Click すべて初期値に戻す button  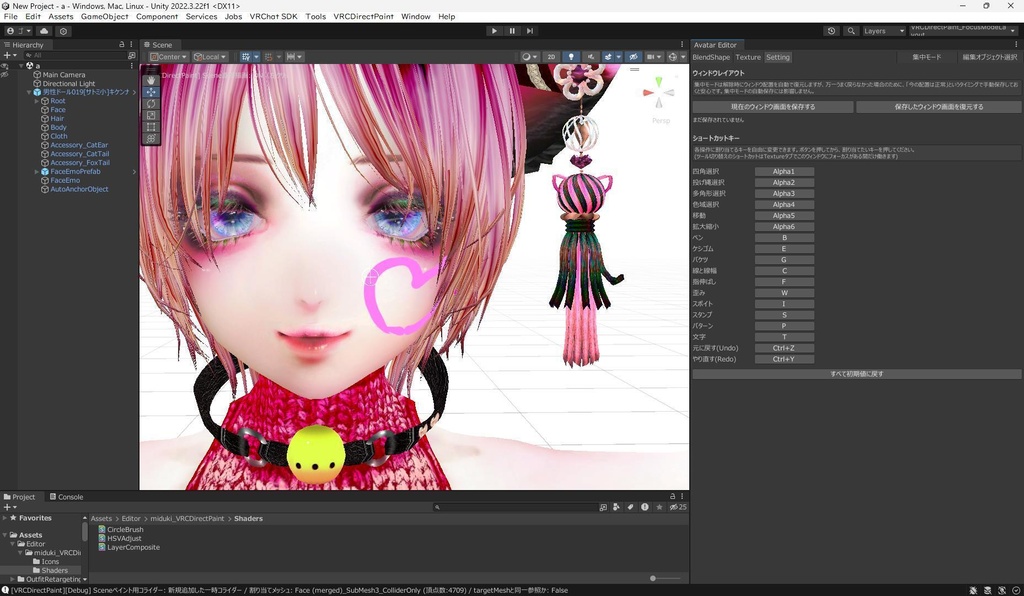coord(857,374)
